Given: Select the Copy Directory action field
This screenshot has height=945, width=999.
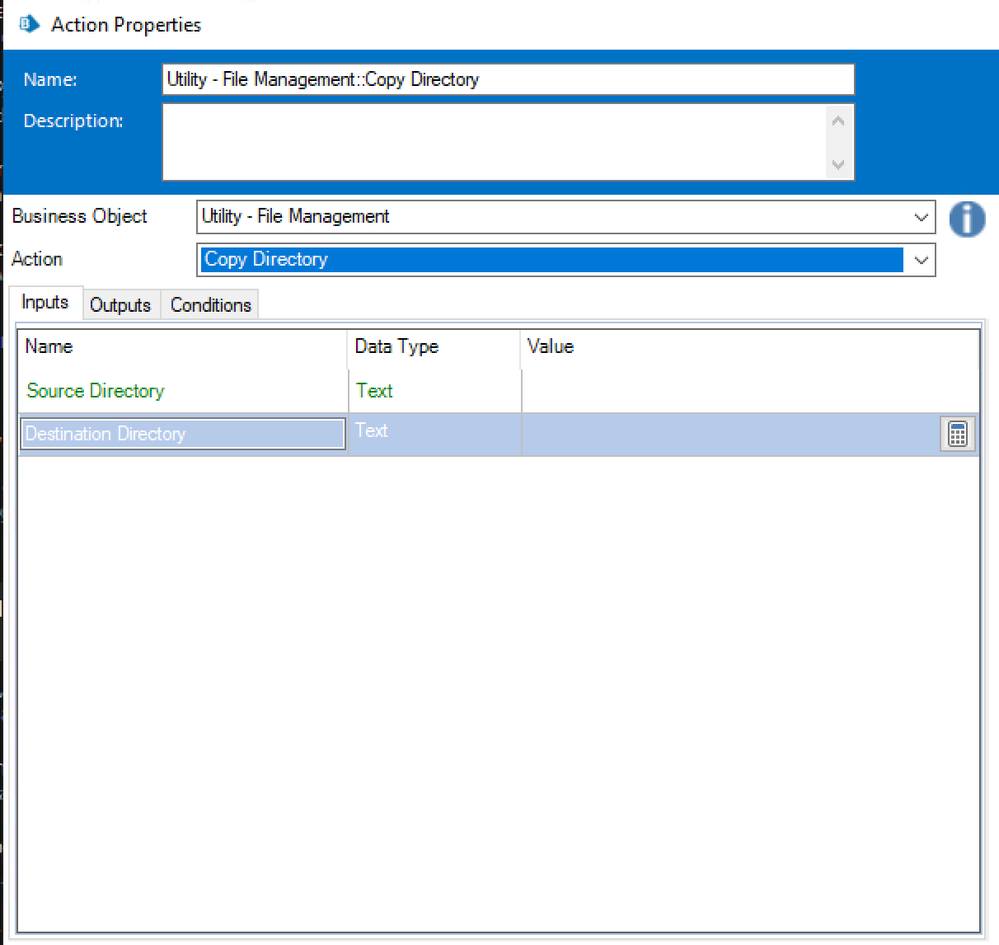Looking at the screenshot, I should (x=550, y=260).
